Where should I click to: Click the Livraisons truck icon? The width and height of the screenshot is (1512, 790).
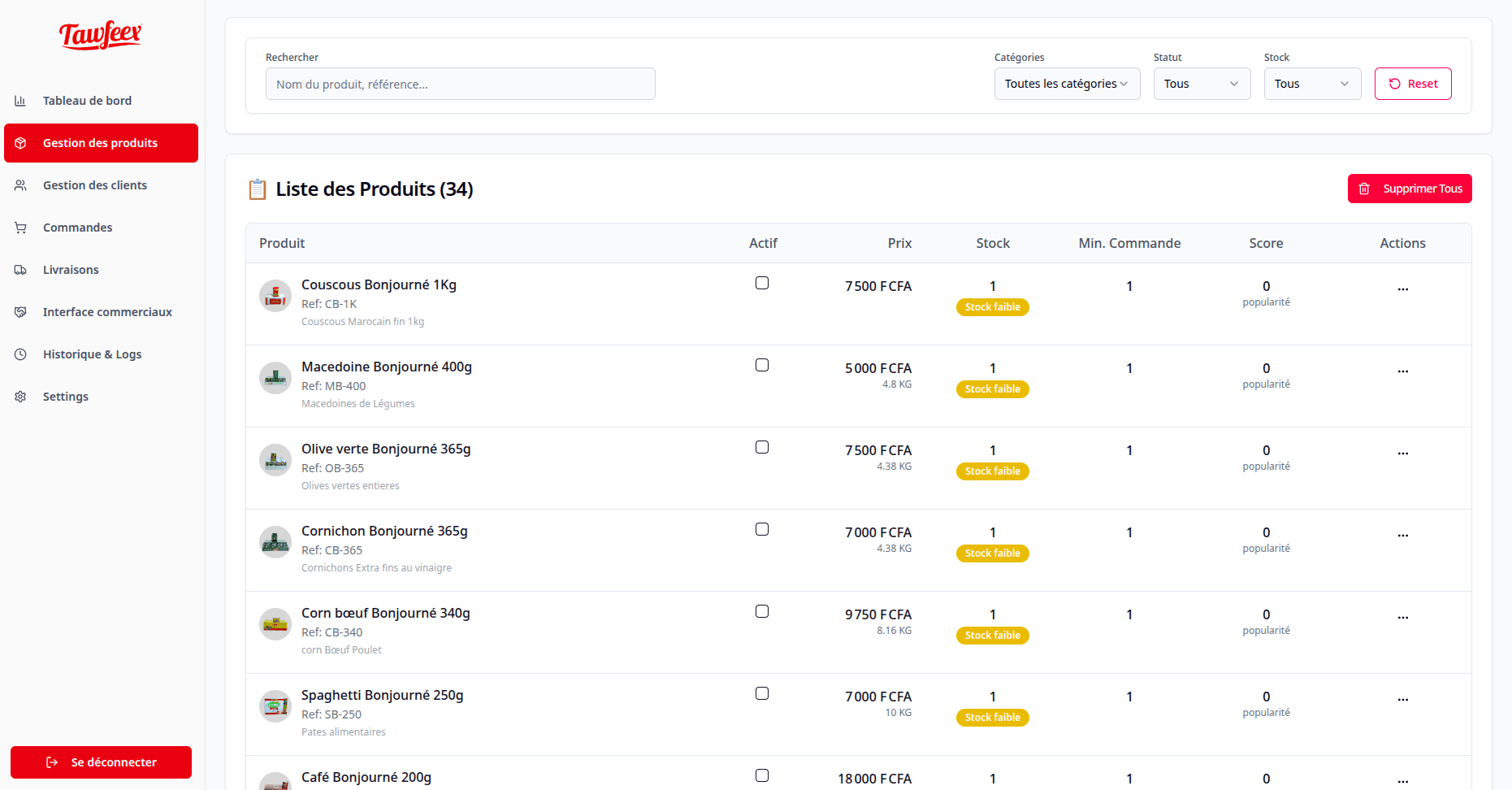[20, 270]
